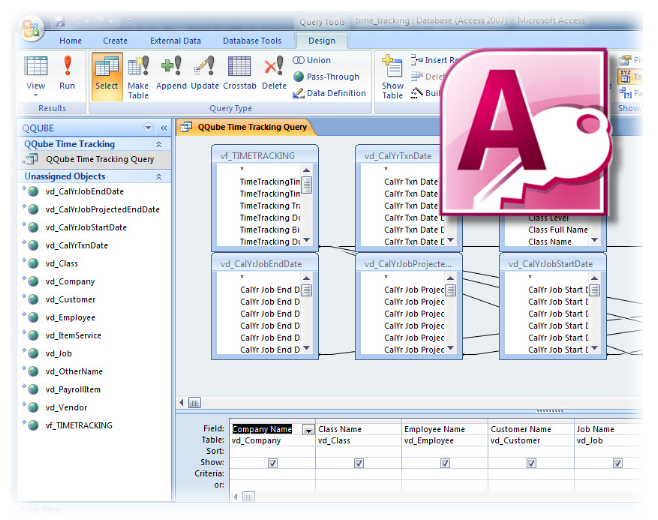The width and height of the screenshot is (658, 520).
Task: Toggle Show checkbox for Customer Name column
Action: pos(531,463)
